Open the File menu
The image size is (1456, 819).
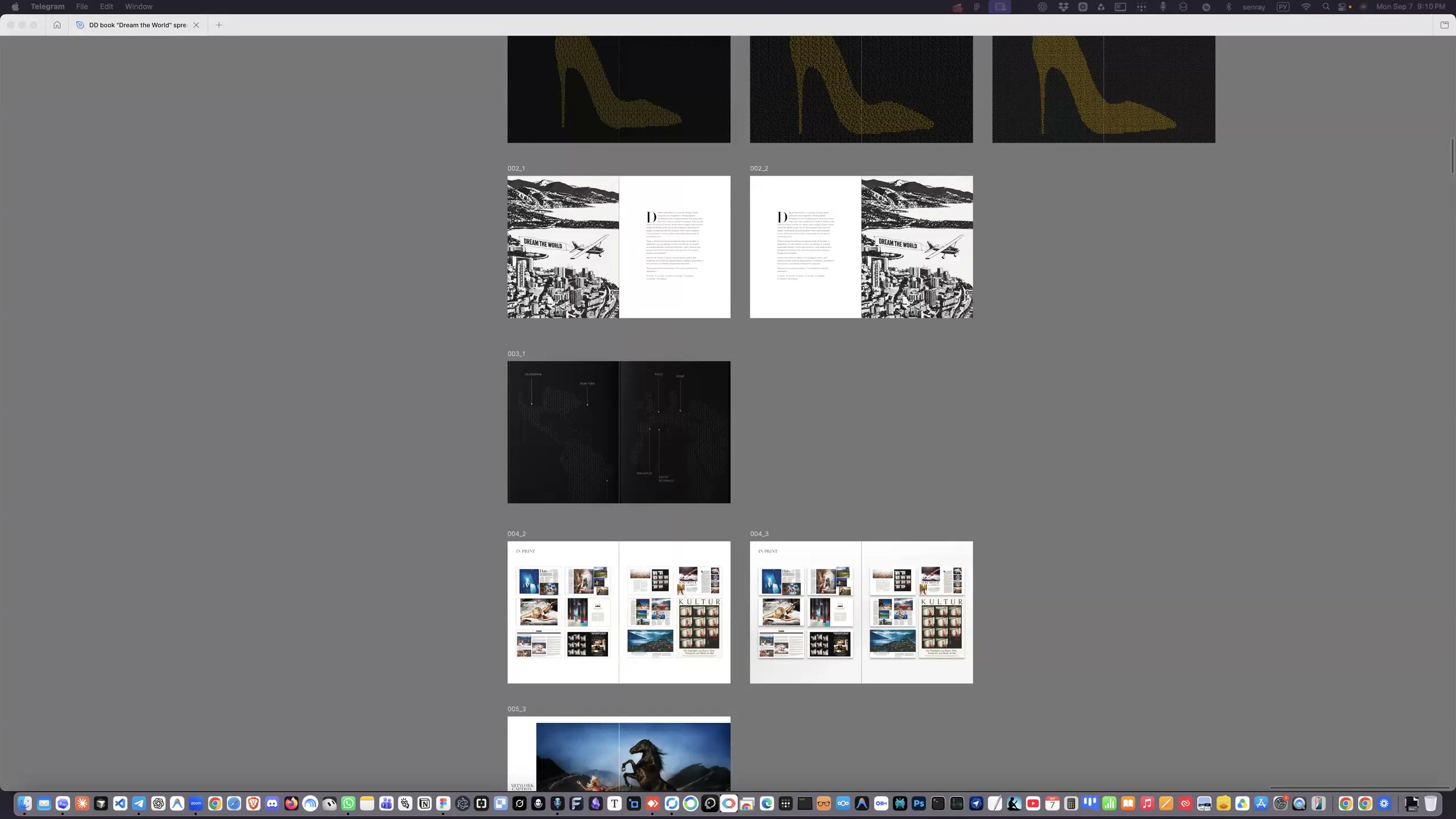pos(82,7)
